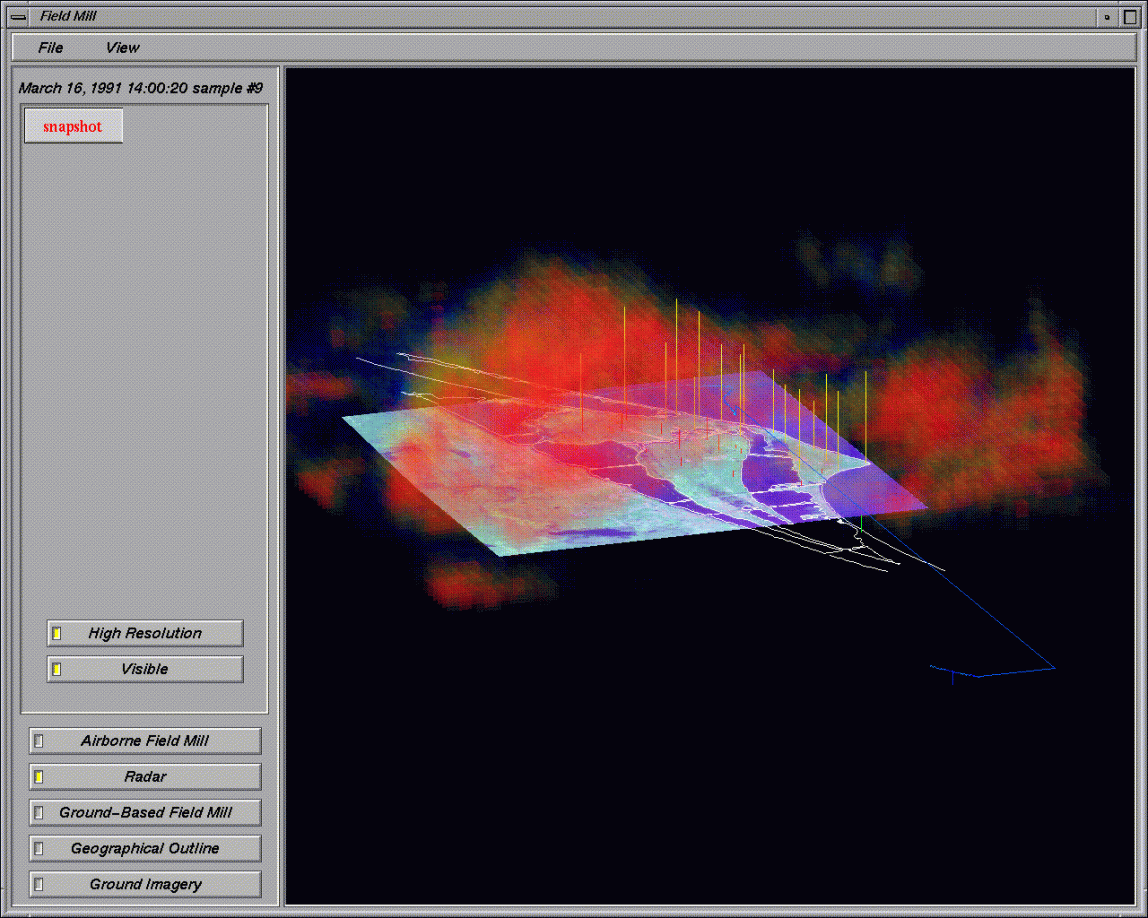Screen dimensions: 1148x918
Task: Open the View menu
Action: (x=123, y=47)
